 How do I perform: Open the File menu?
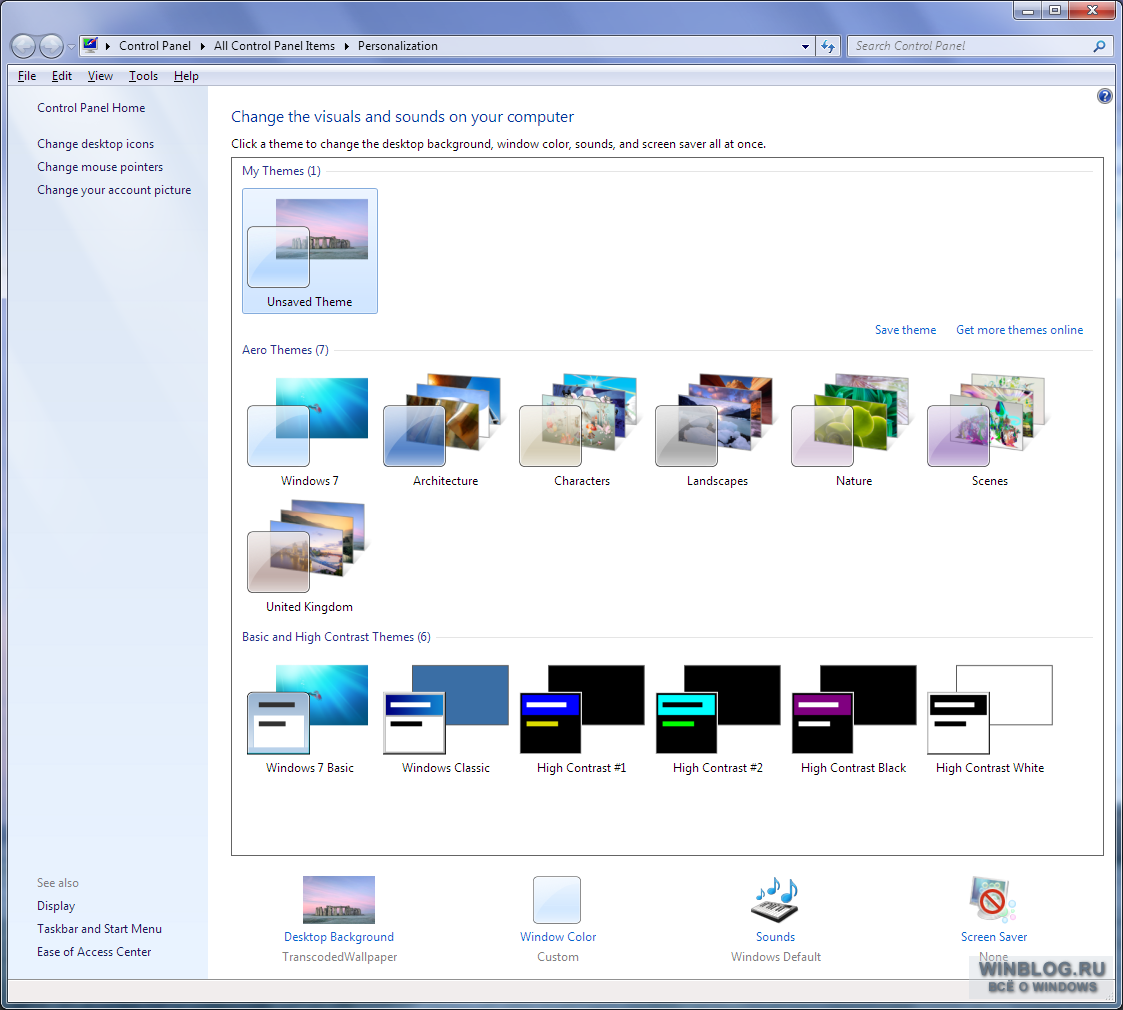[x=26, y=76]
